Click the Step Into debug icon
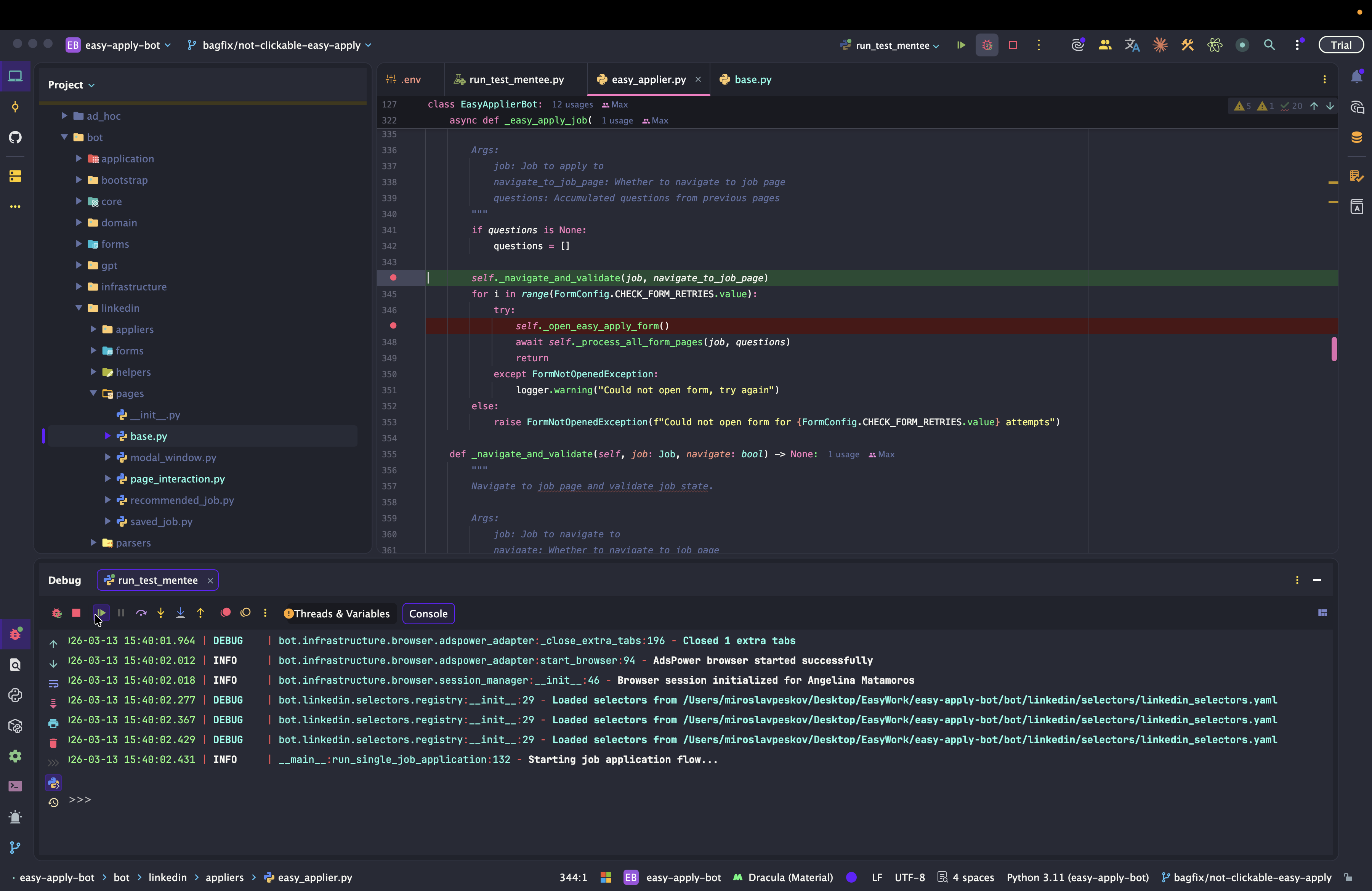 (161, 613)
